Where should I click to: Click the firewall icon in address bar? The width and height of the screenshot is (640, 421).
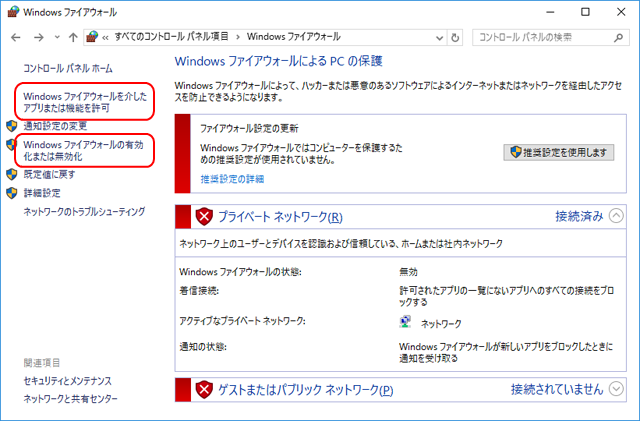93,37
